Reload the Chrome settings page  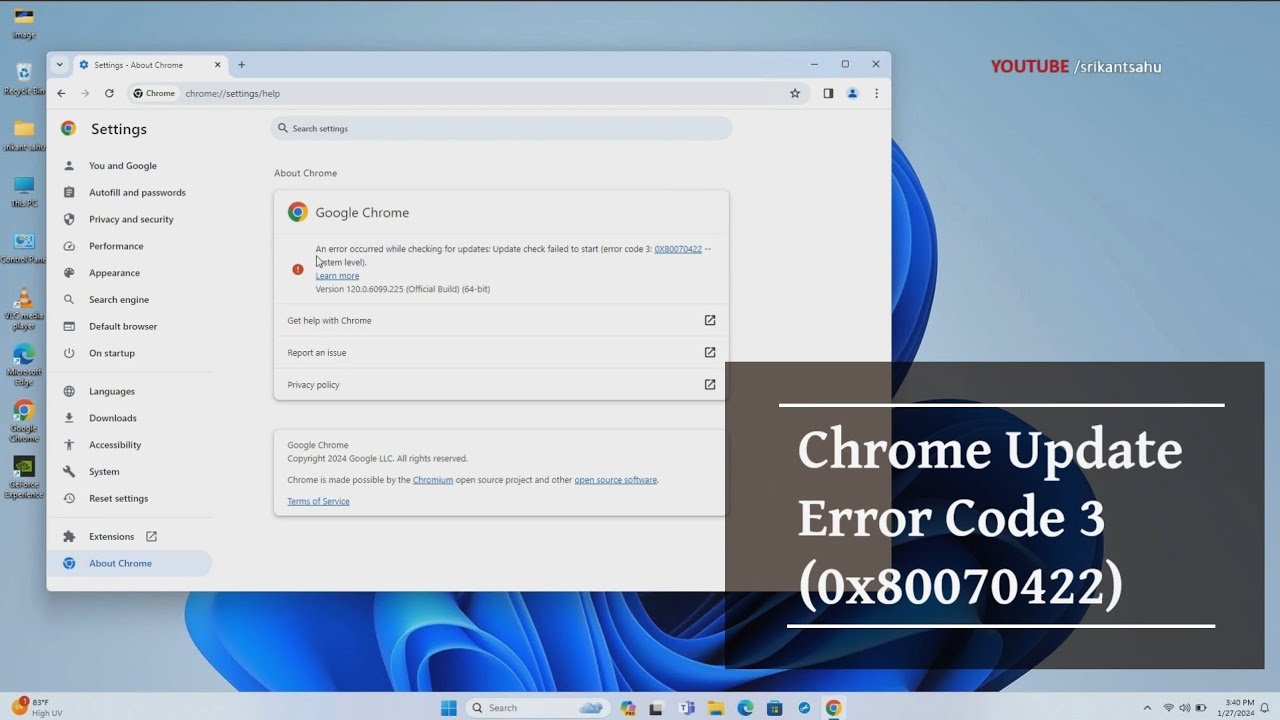(x=109, y=93)
